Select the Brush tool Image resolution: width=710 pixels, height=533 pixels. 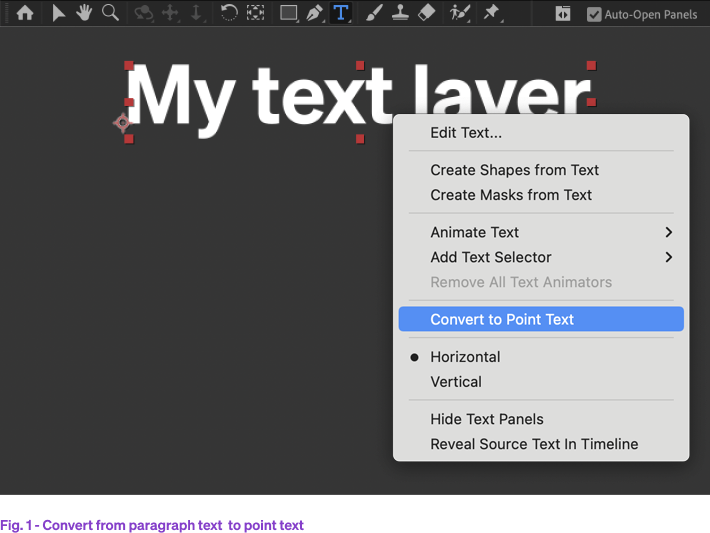click(x=374, y=13)
